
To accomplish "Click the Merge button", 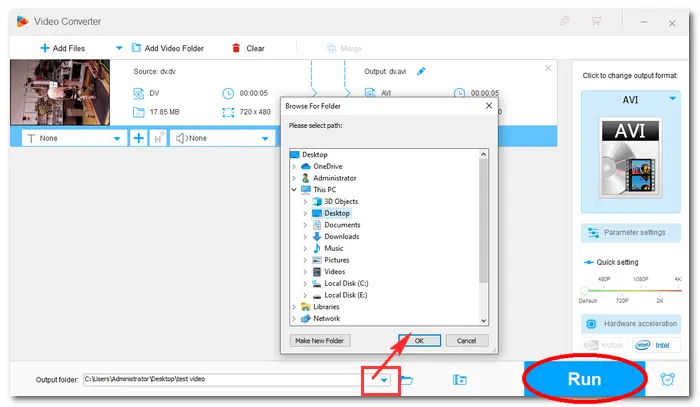I will tap(344, 48).
